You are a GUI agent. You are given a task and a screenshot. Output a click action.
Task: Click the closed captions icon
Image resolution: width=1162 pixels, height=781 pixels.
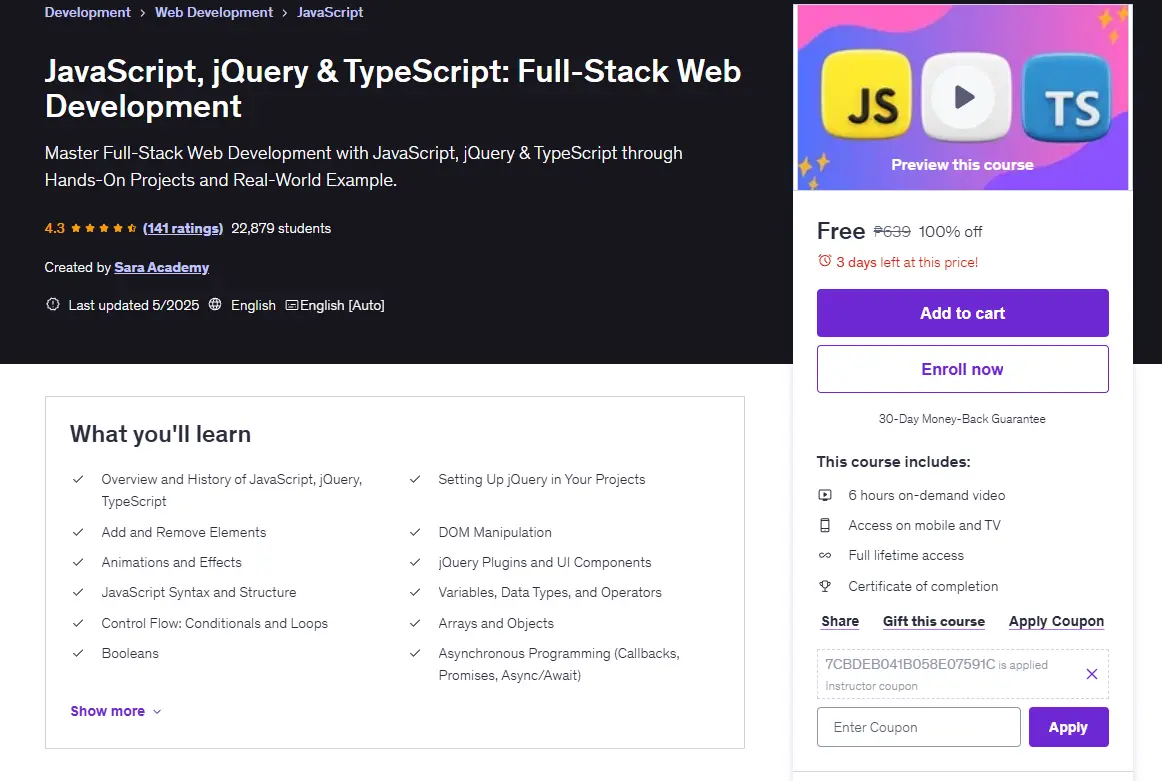(292, 305)
